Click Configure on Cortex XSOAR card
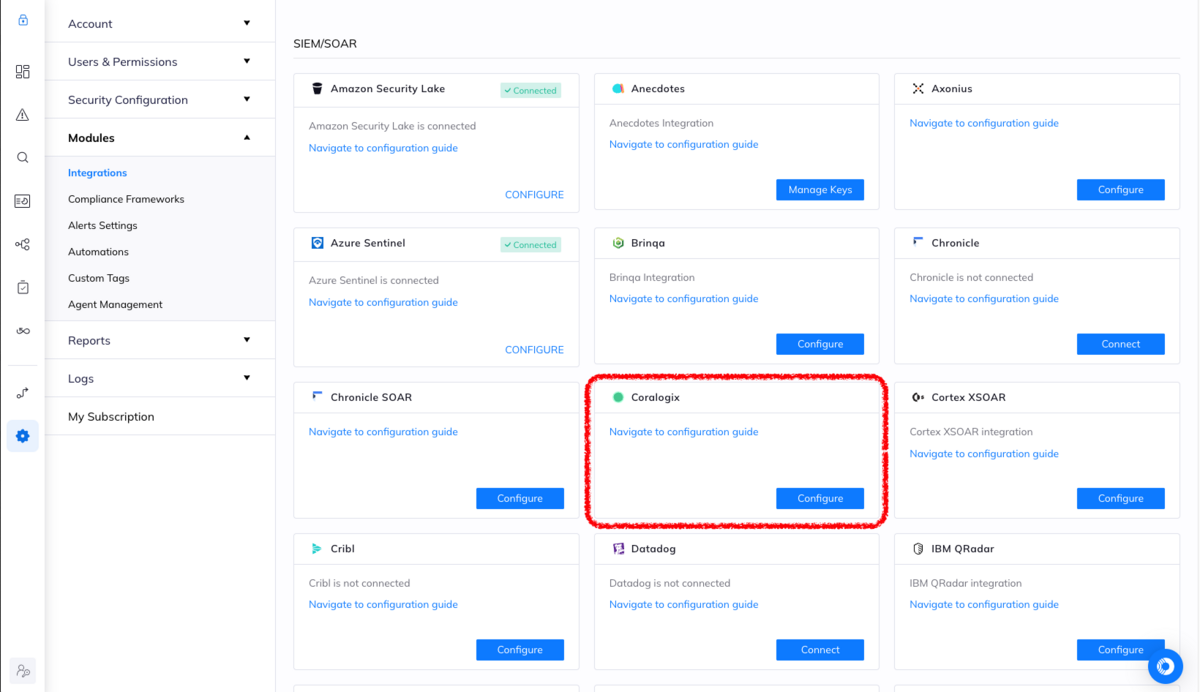Image resolution: width=1200 pixels, height=692 pixels. coord(1120,498)
